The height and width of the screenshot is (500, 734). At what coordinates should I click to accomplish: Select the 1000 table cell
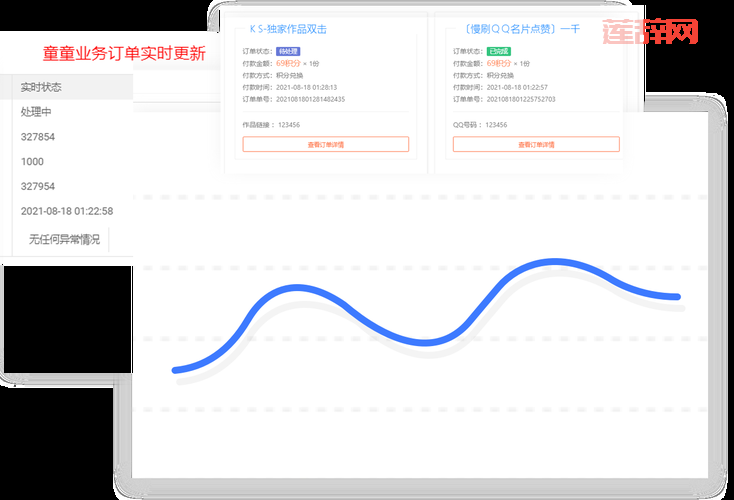pyautogui.click(x=32, y=162)
